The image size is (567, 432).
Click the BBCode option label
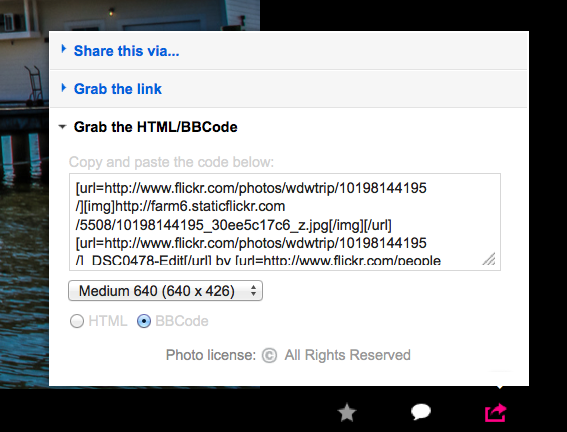click(182, 321)
